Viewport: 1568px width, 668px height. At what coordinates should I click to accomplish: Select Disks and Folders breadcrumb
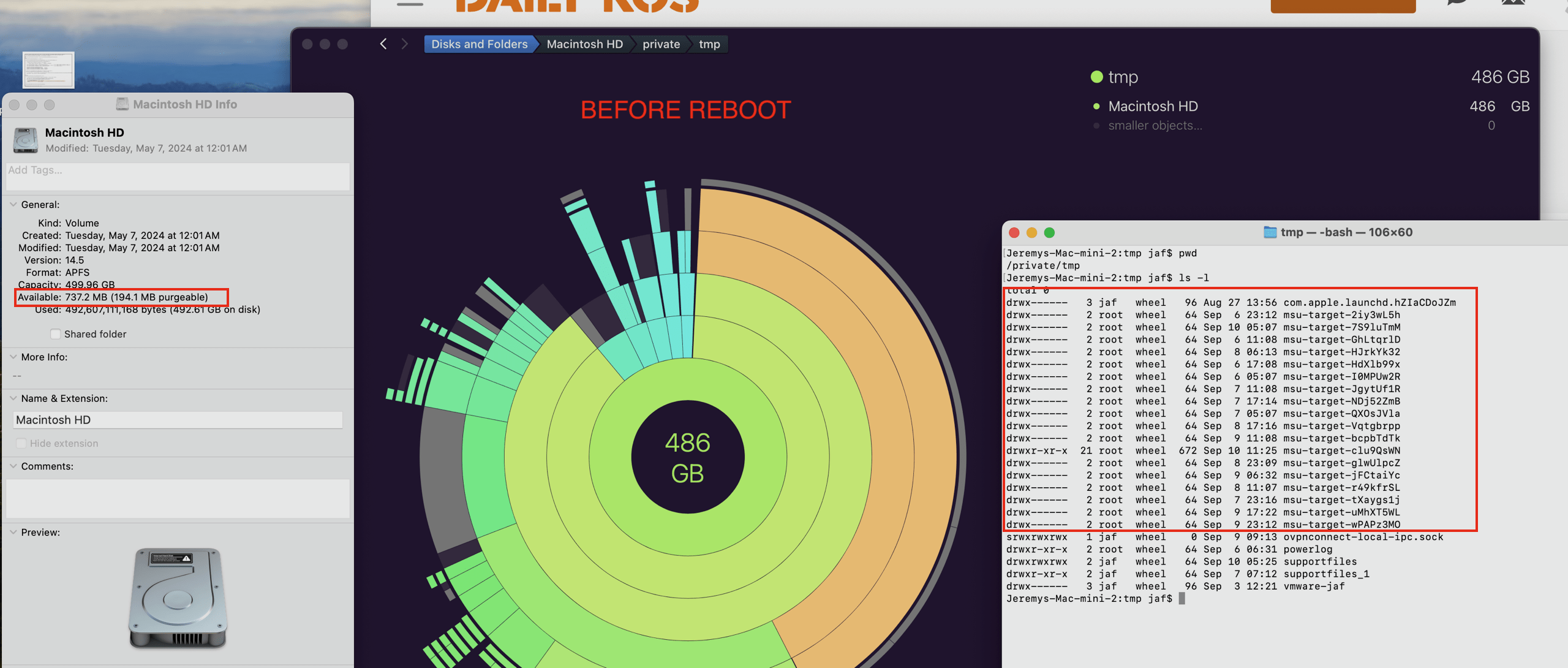479,44
